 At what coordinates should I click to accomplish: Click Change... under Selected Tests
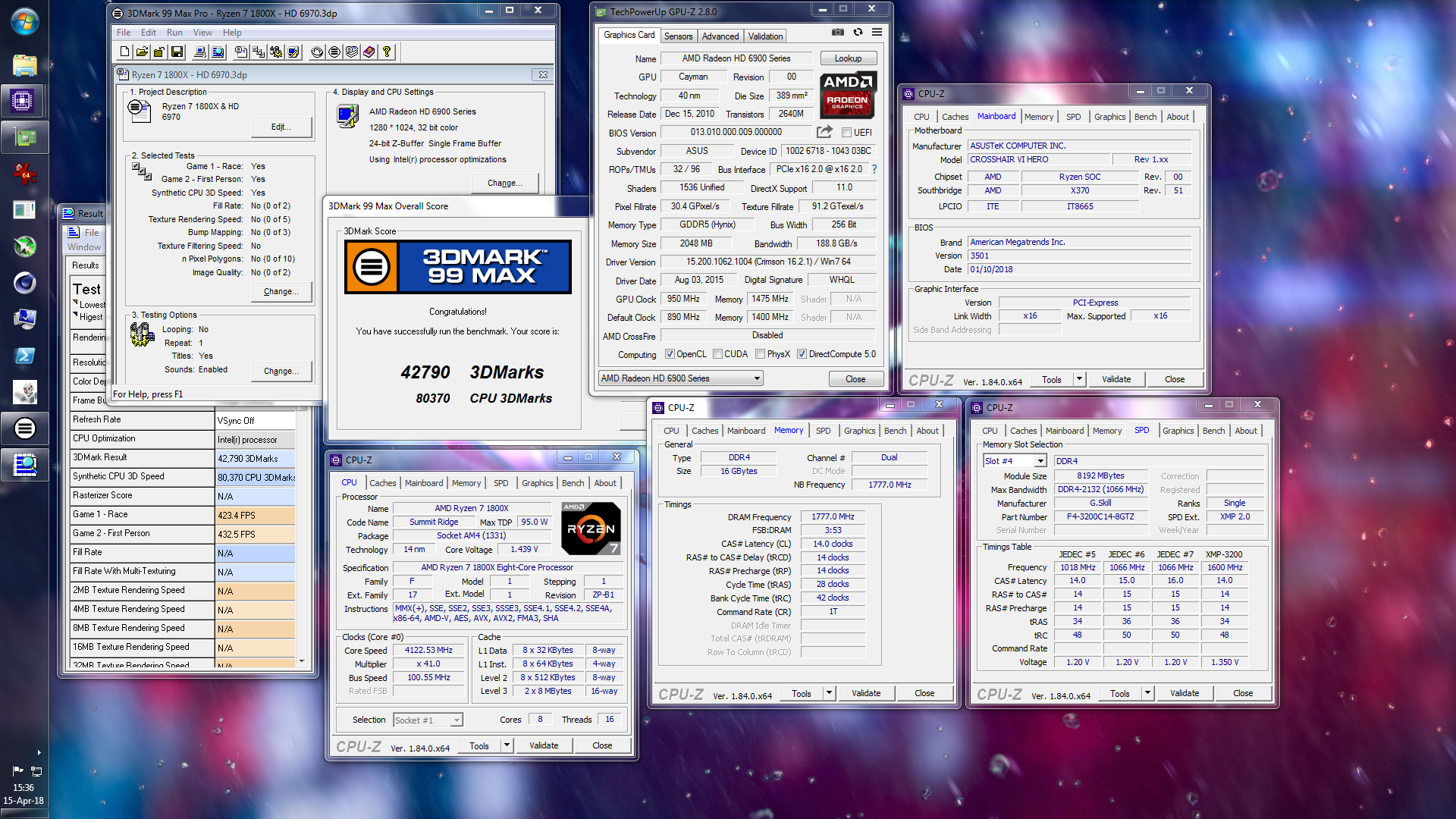[281, 291]
